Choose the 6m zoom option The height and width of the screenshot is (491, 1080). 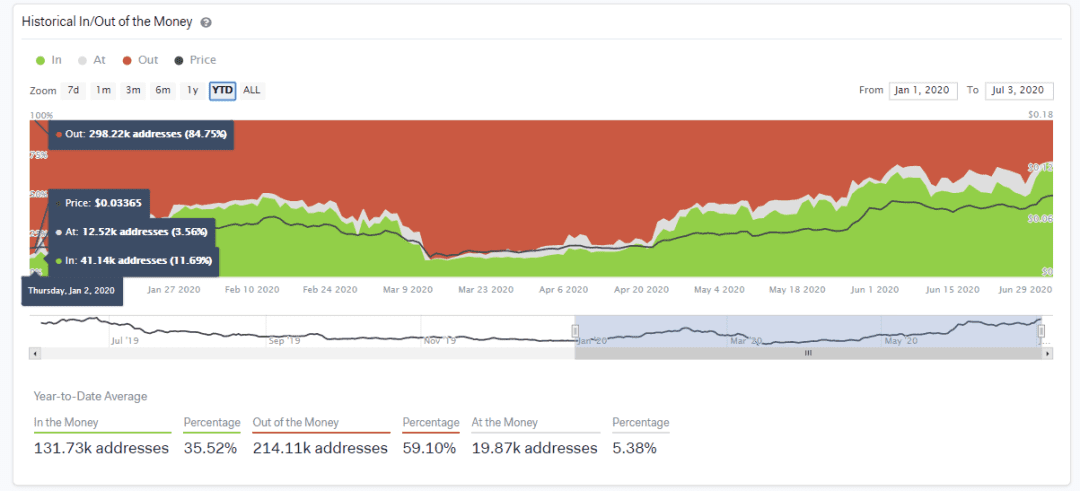pos(163,90)
